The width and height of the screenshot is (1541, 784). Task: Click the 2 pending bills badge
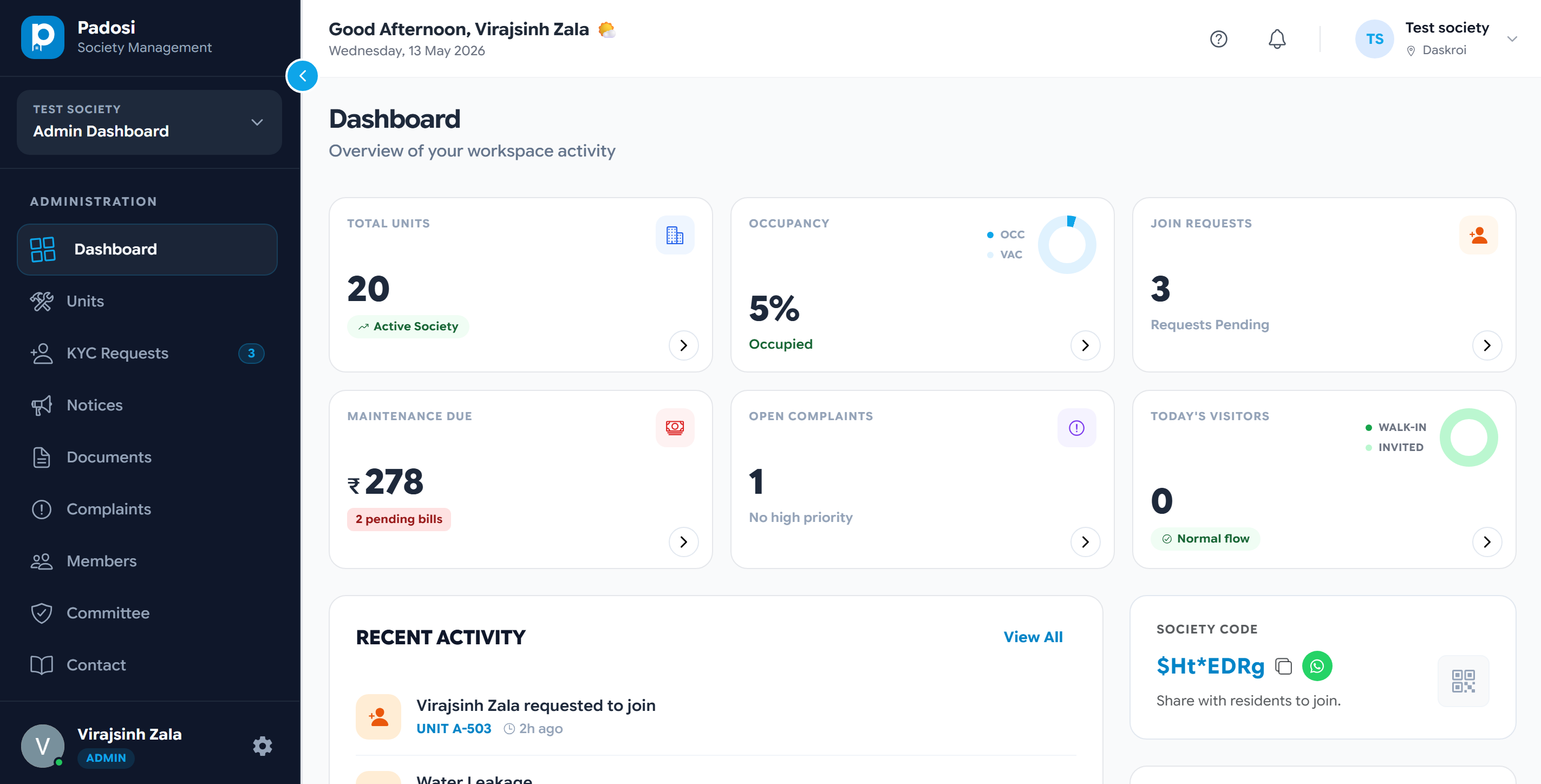coord(399,519)
